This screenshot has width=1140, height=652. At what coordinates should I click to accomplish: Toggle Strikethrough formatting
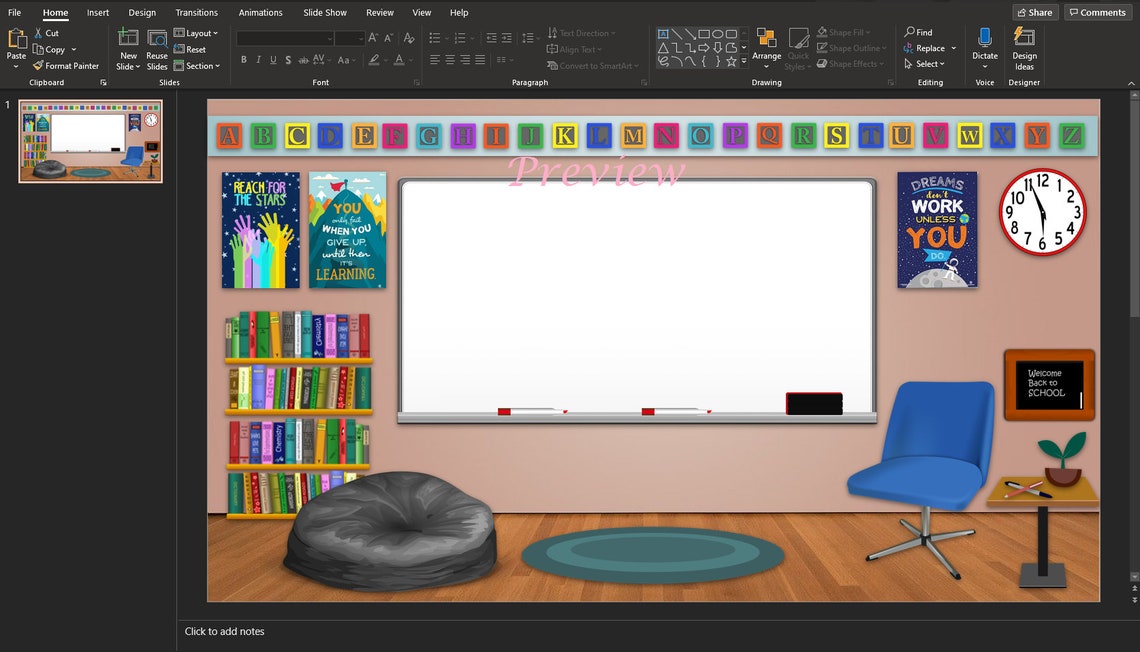pyautogui.click(x=303, y=60)
